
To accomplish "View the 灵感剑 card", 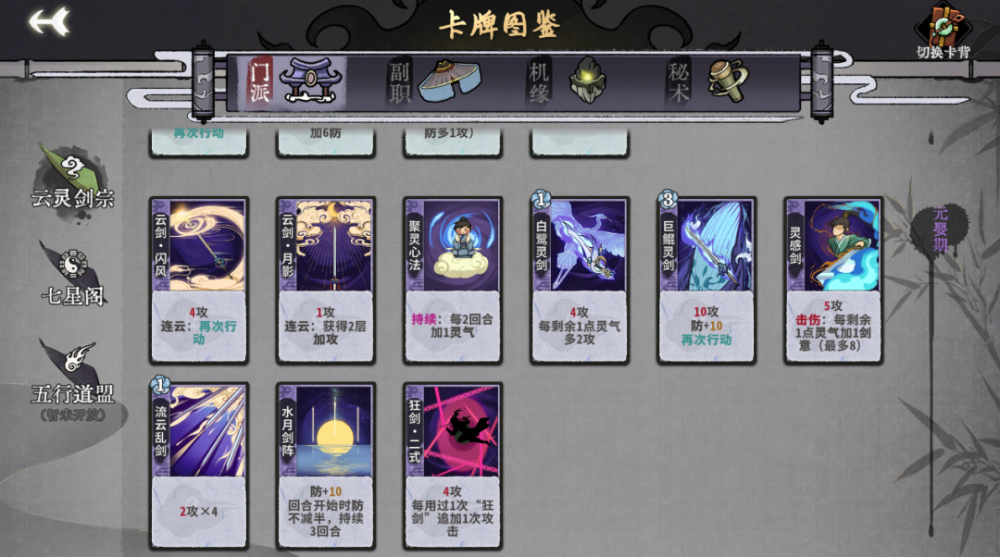I will click(834, 281).
